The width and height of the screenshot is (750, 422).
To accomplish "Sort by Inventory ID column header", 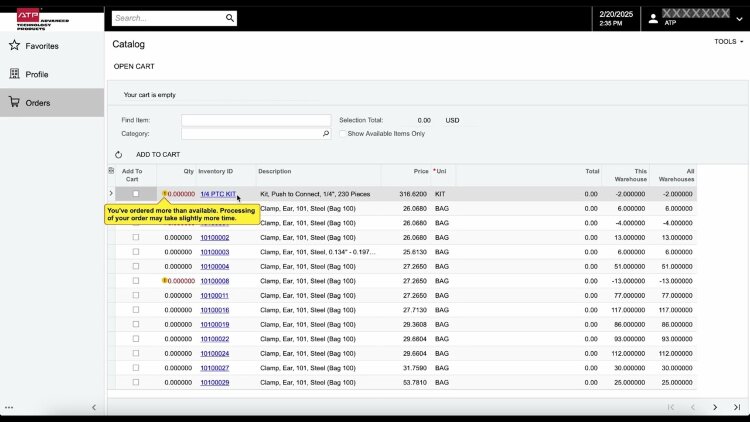I will tap(215, 171).
